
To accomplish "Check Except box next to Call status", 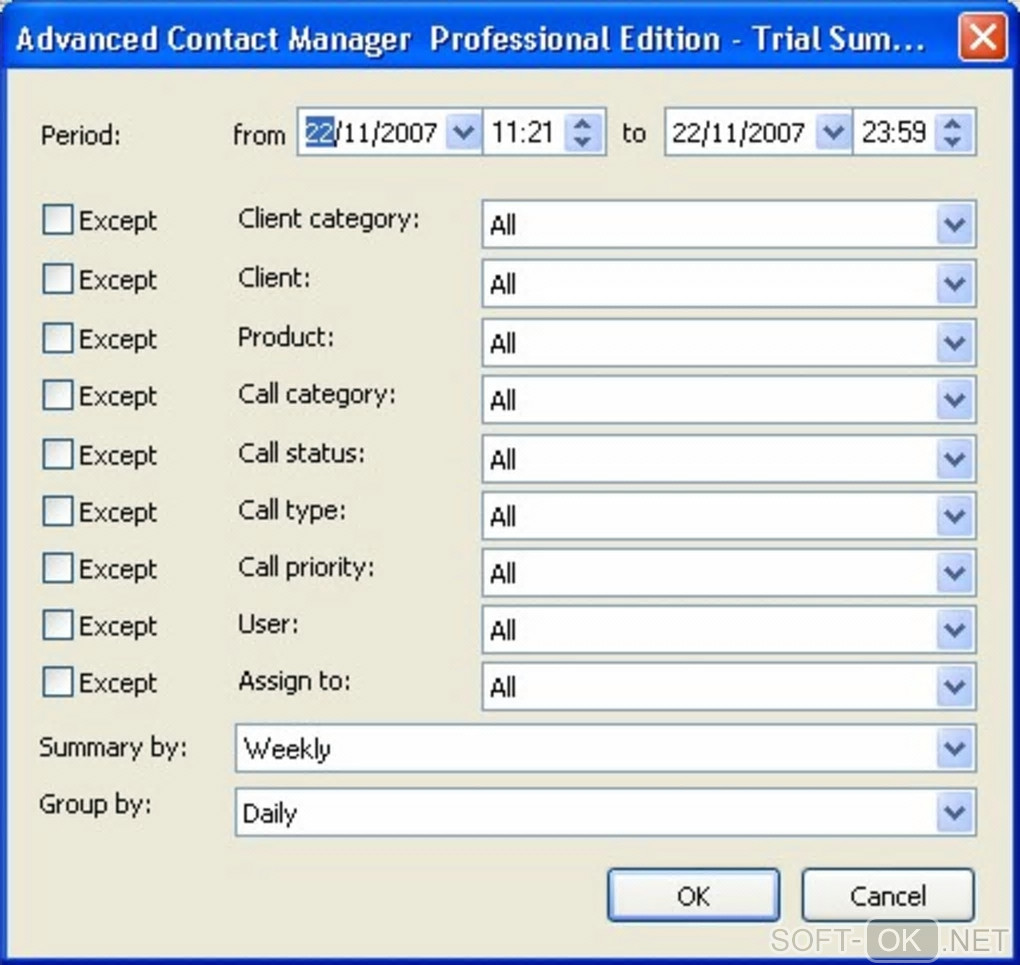I will [x=58, y=455].
